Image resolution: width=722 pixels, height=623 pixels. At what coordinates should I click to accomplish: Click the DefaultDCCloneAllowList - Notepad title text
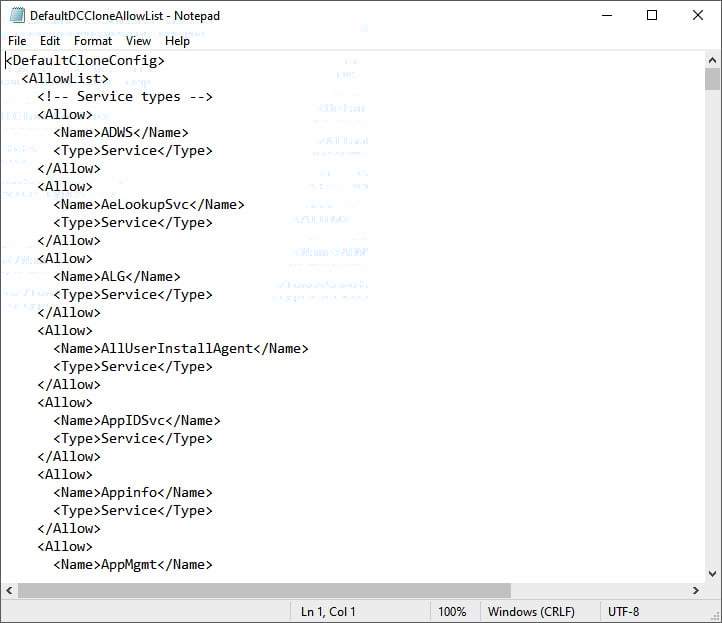(125, 16)
